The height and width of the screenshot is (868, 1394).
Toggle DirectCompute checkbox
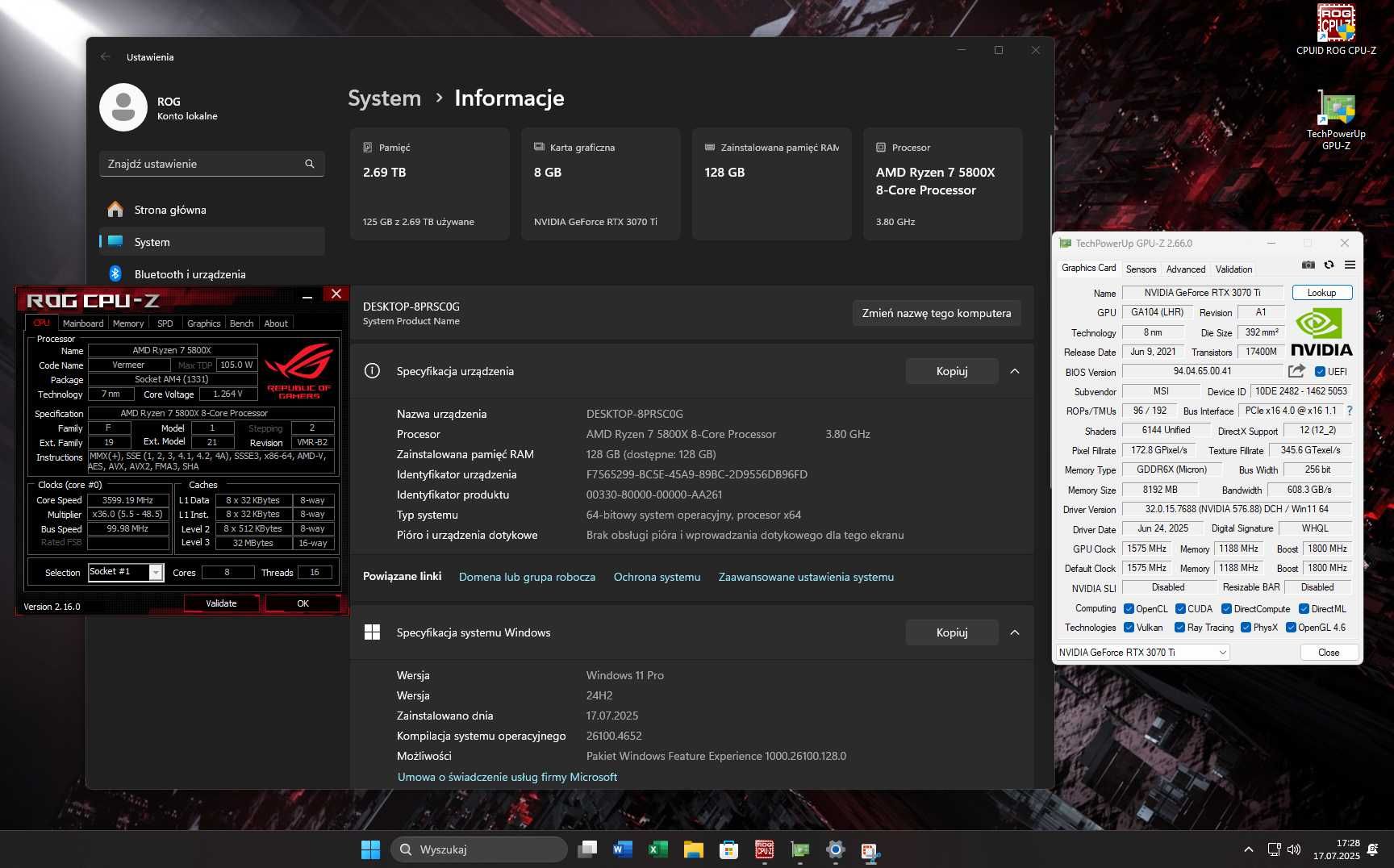1226,609
